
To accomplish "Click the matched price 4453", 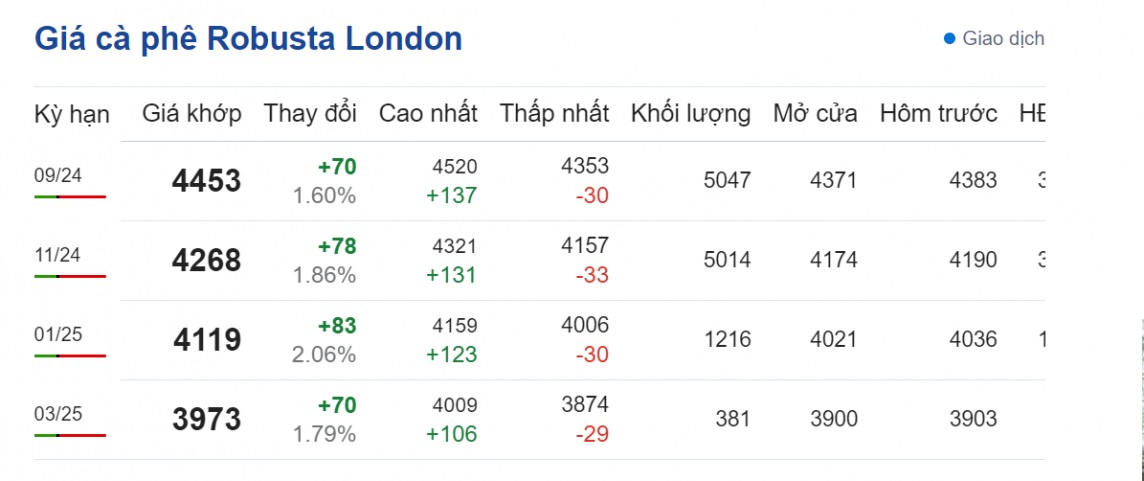I will pos(206,181).
